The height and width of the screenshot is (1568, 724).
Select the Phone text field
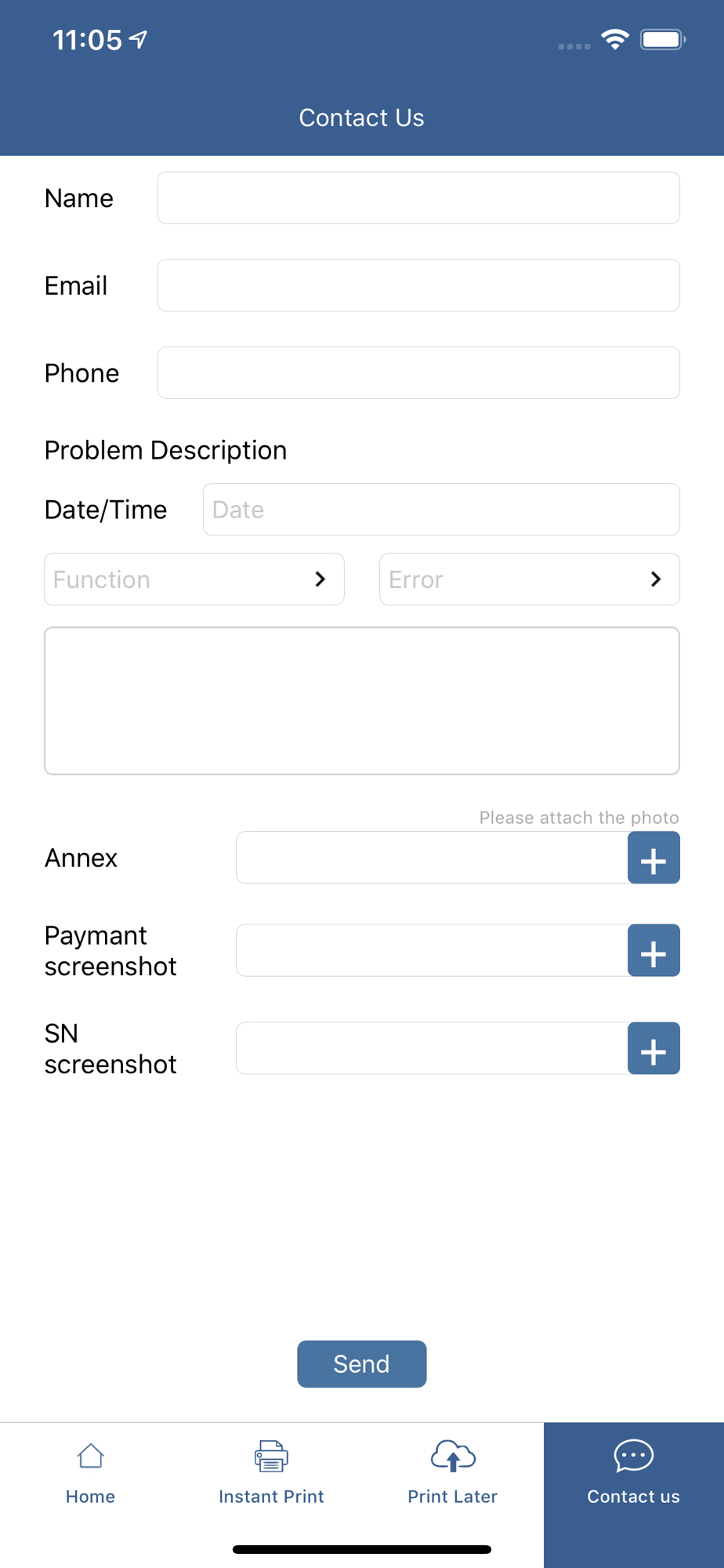pos(418,373)
